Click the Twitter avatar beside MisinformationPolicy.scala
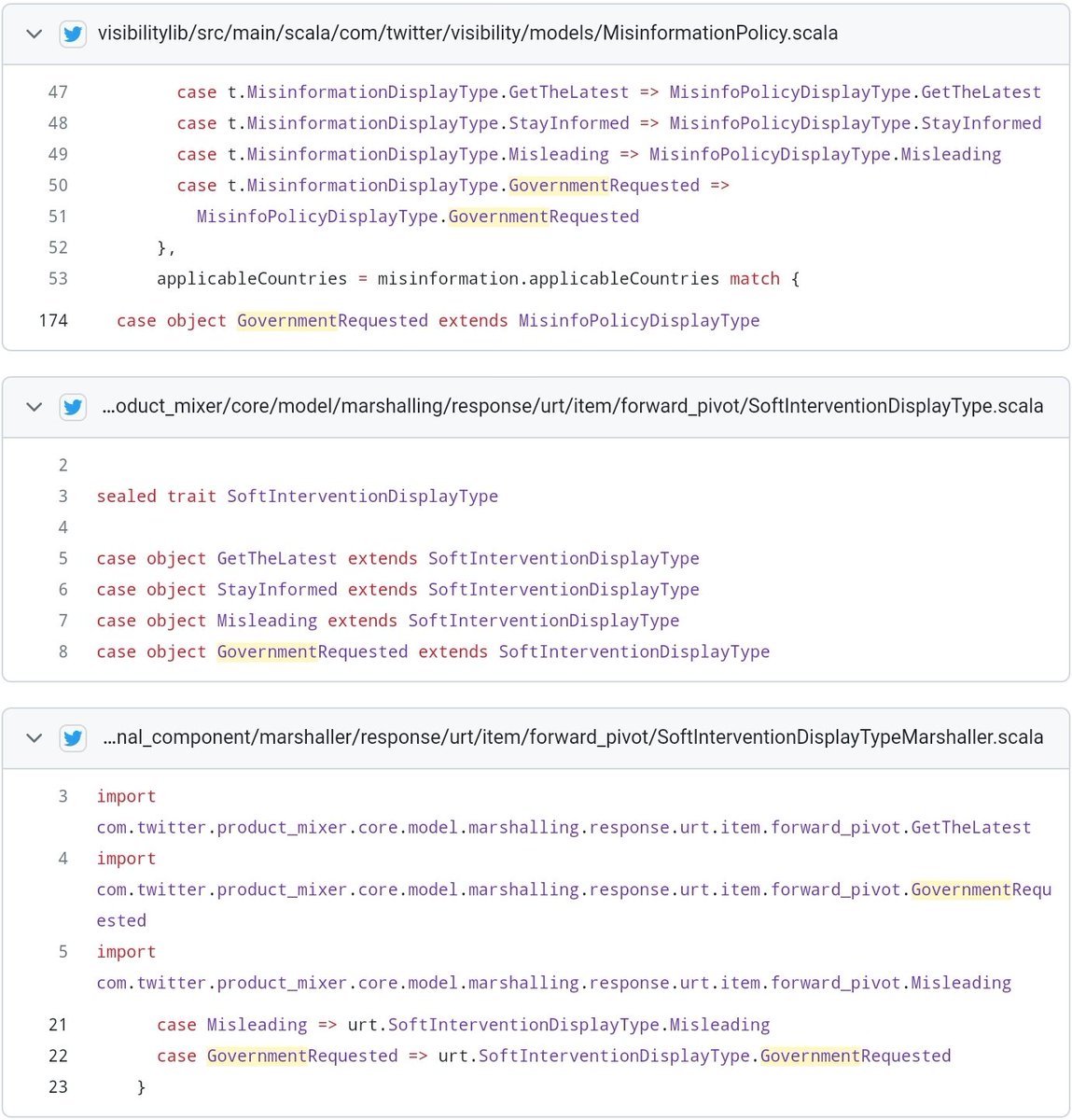The image size is (1072, 1120). click(73, 34)
